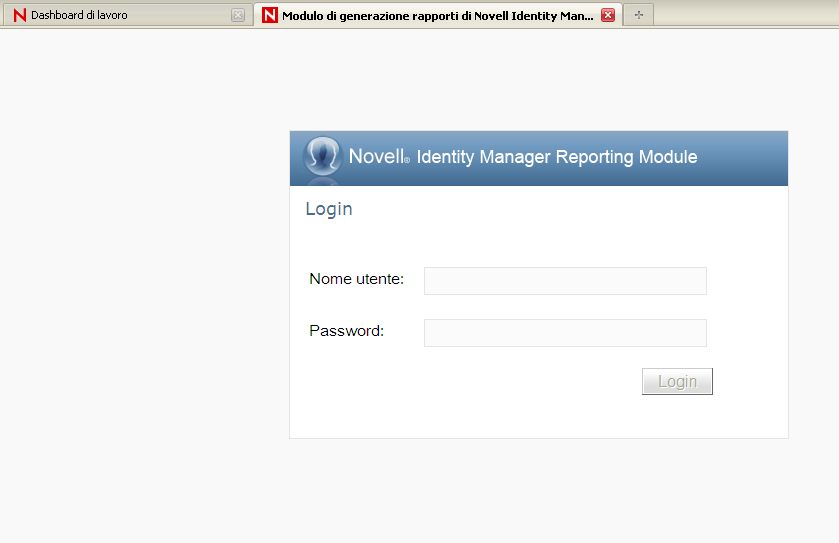The height and width of the screenshot is (543, 839).
Task: Click the Login button
Action: [677, 381]
